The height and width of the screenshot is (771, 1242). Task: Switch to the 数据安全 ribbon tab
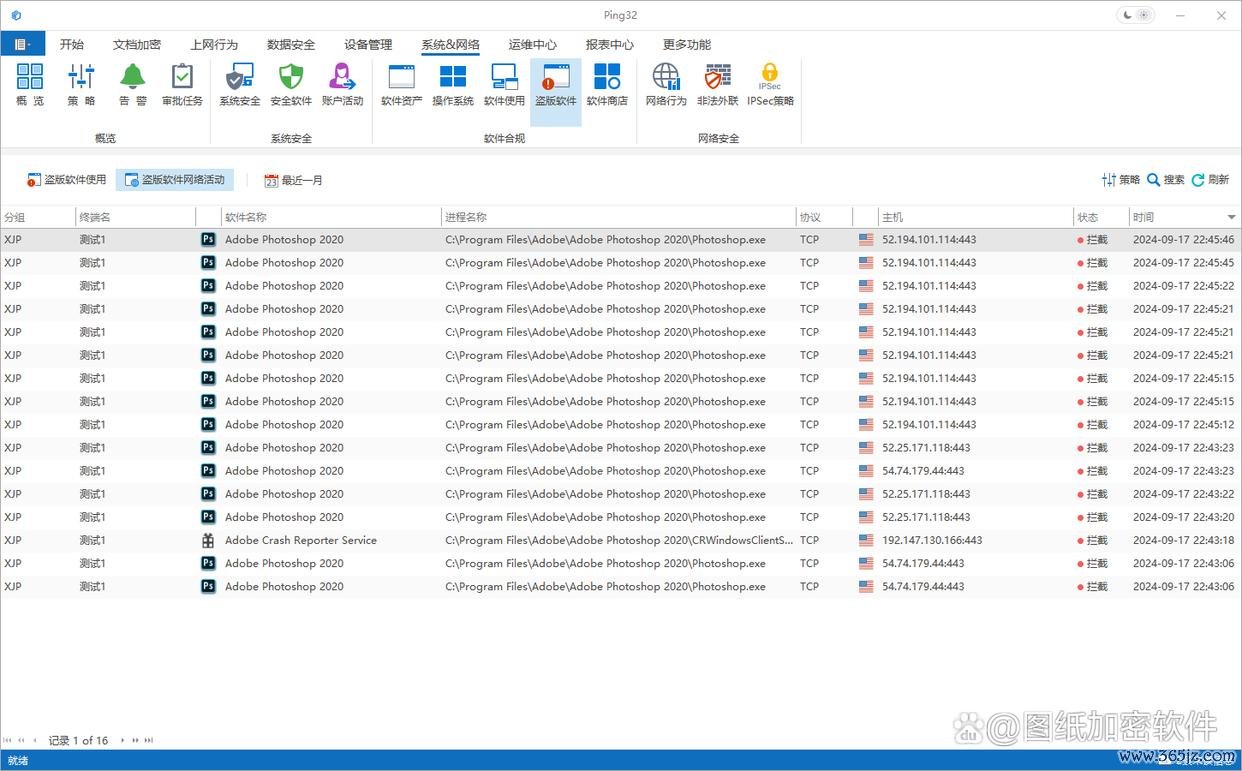[x=291, y=44]
